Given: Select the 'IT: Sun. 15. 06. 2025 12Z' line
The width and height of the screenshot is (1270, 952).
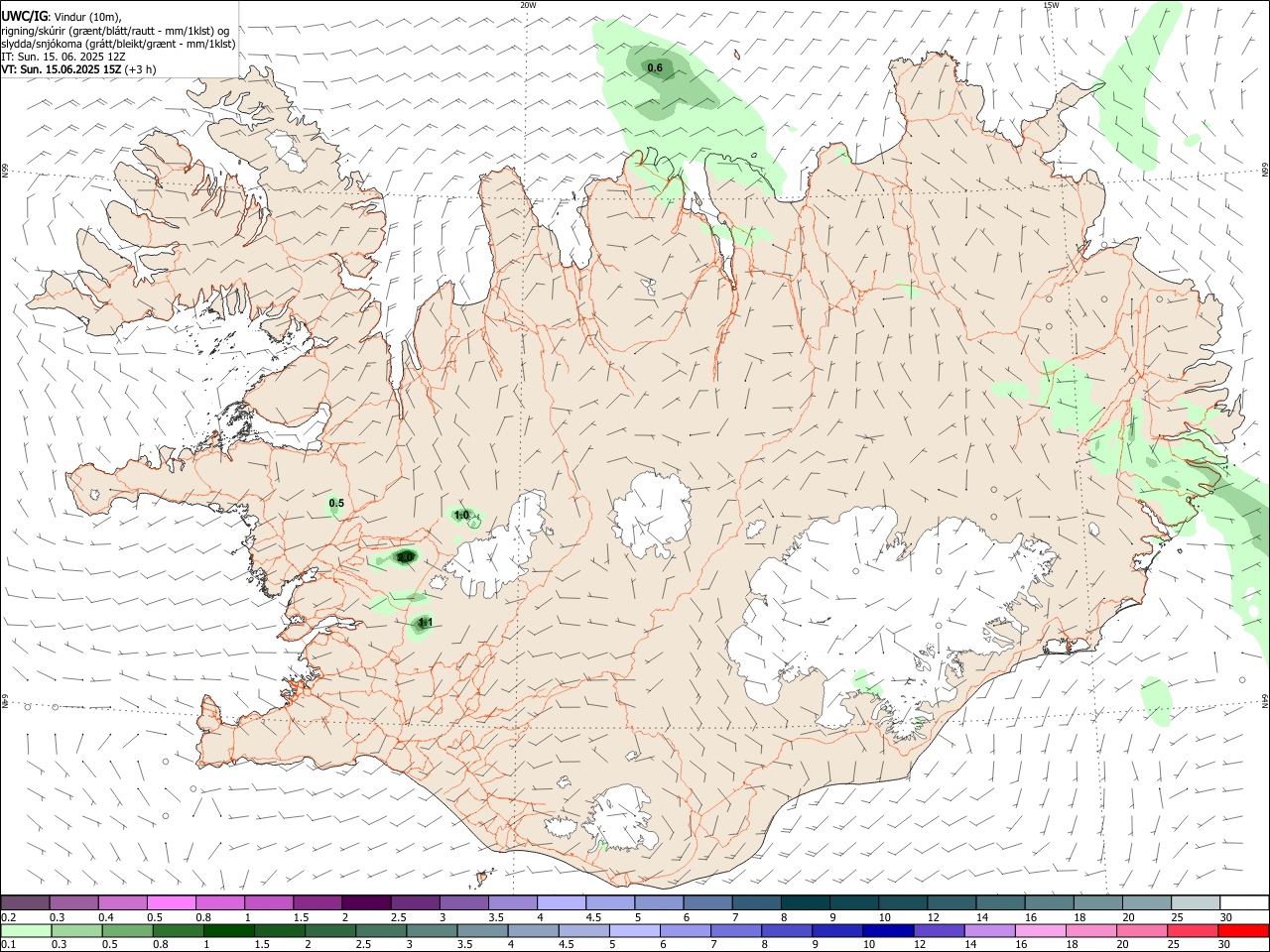Looking at the screenshot, I should pos(63,57).
